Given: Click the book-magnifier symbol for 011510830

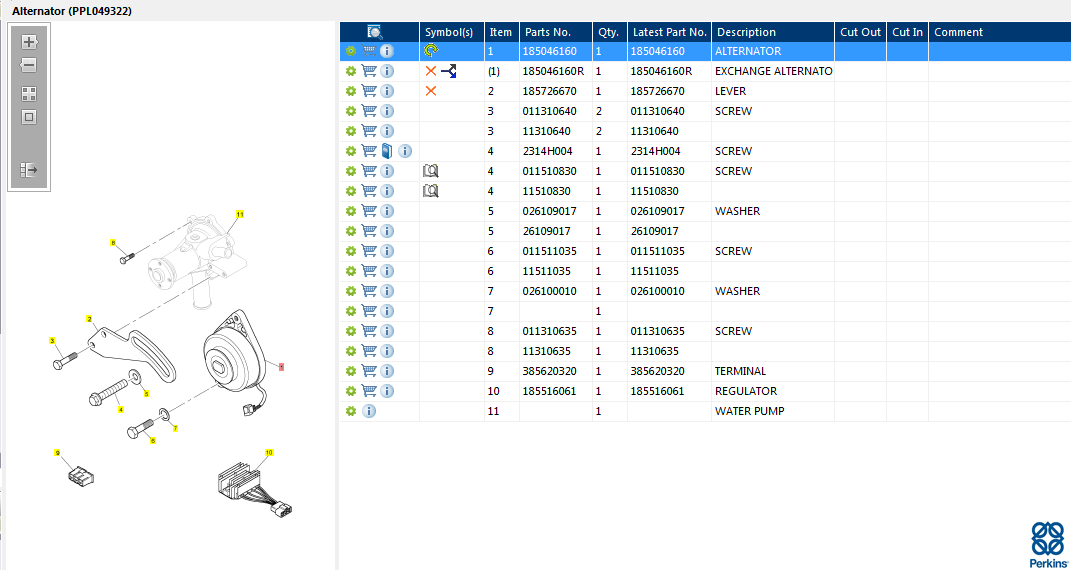Looking at the screenshot, I should (430, 171).
